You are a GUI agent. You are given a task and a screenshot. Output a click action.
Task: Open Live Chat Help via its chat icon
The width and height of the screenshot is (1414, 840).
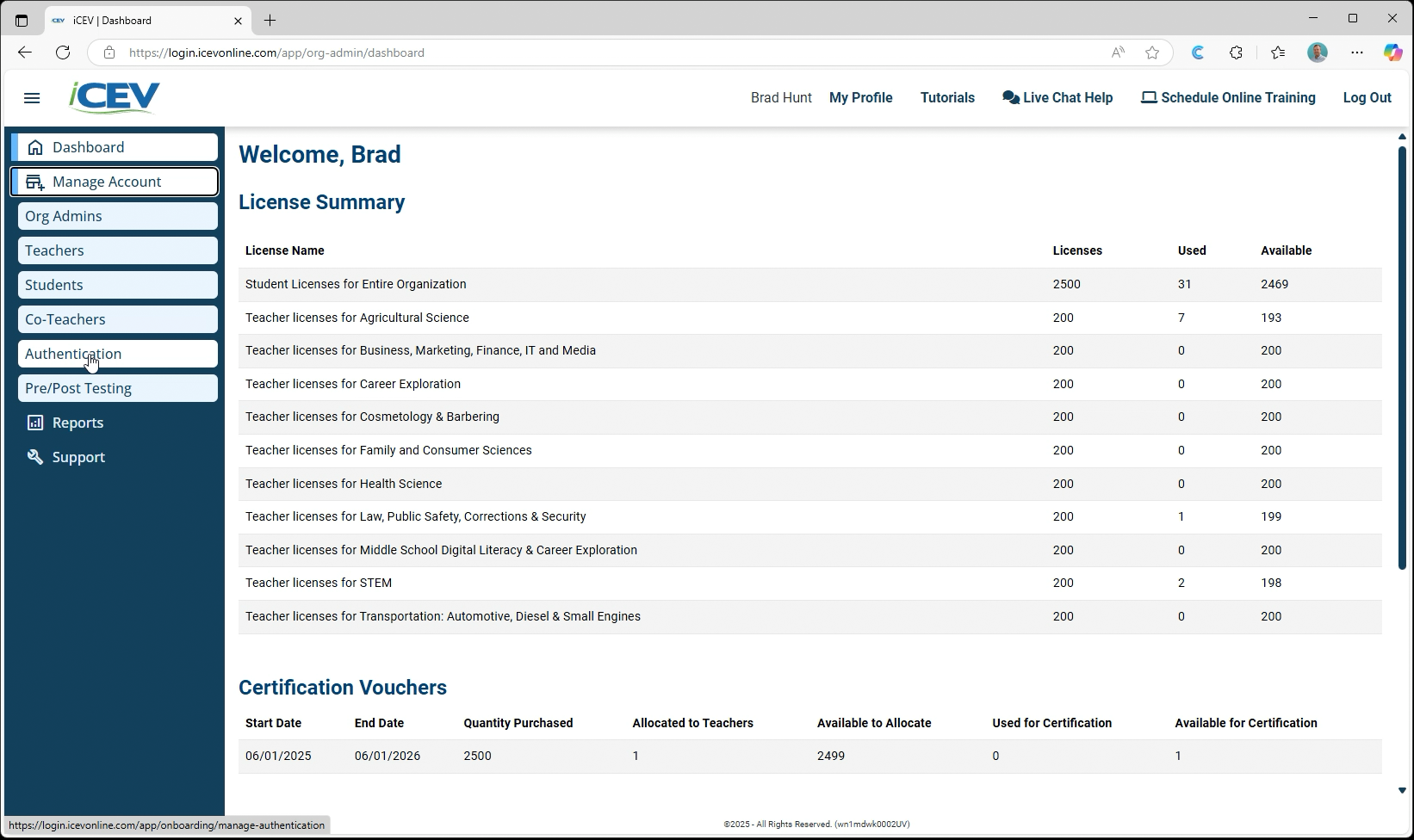(x=1010, y=97)
